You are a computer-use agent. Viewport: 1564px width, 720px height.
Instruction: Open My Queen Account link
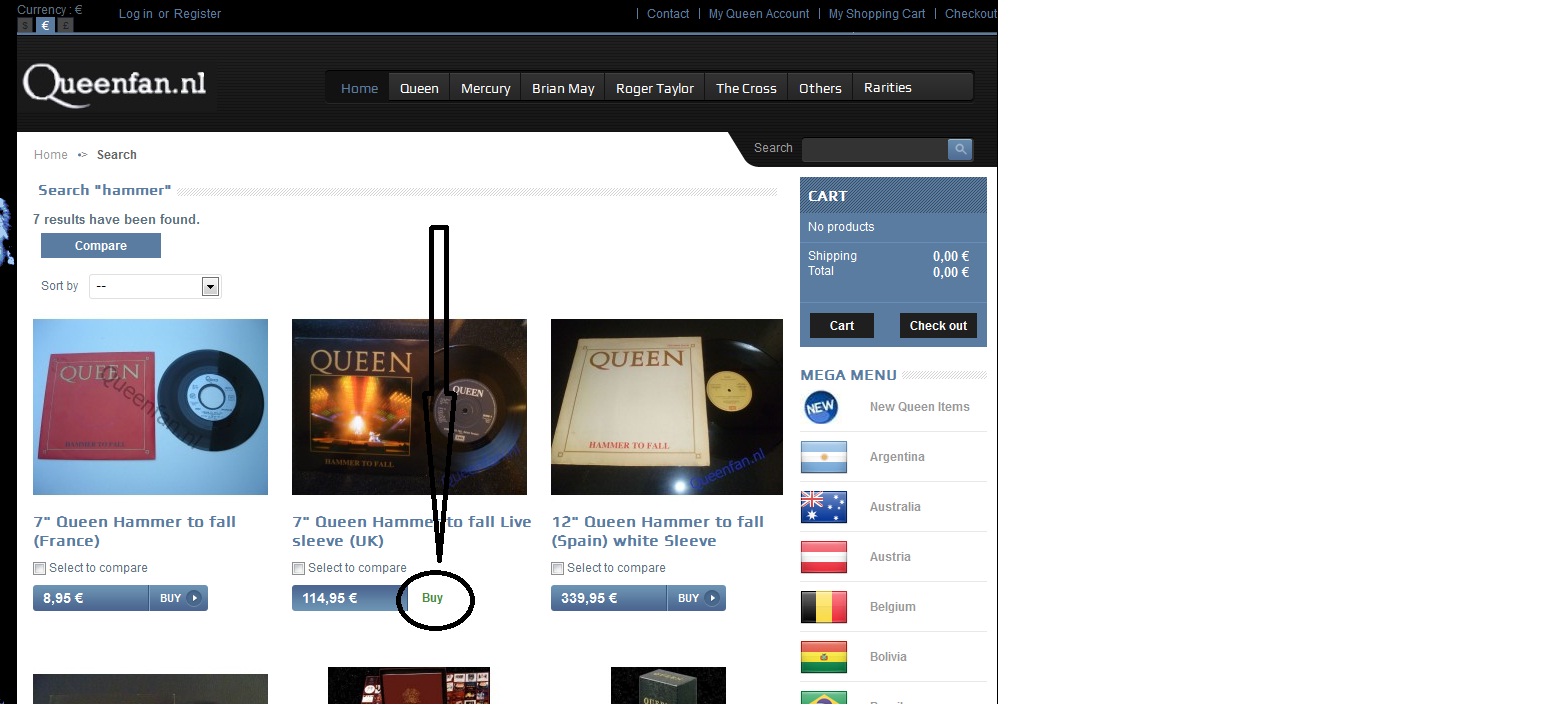(x=759, y=14)
